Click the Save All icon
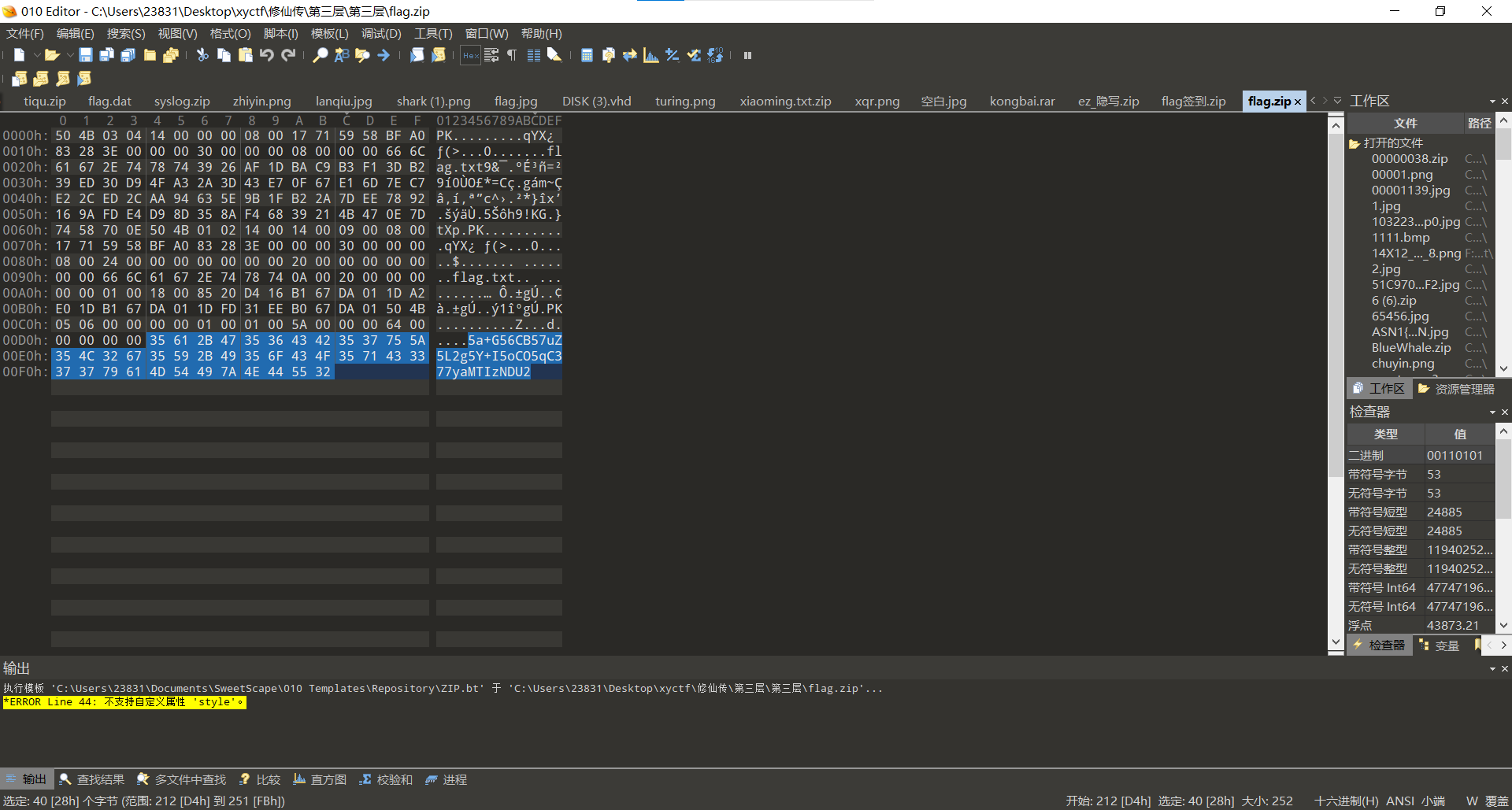The height and width of the screenshot is (810, 1512). (128, 55)
